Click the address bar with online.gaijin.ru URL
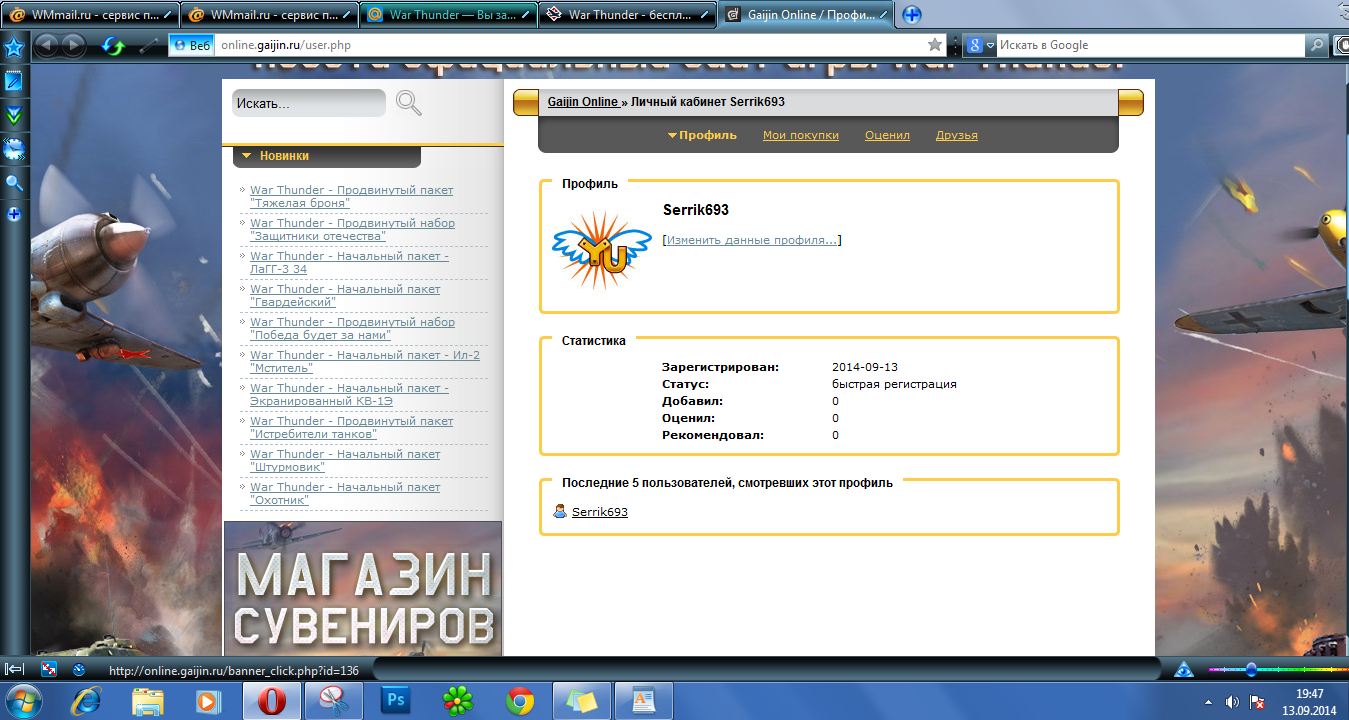The width and height of the screenshot is (1349, 720). pos(570,45)
